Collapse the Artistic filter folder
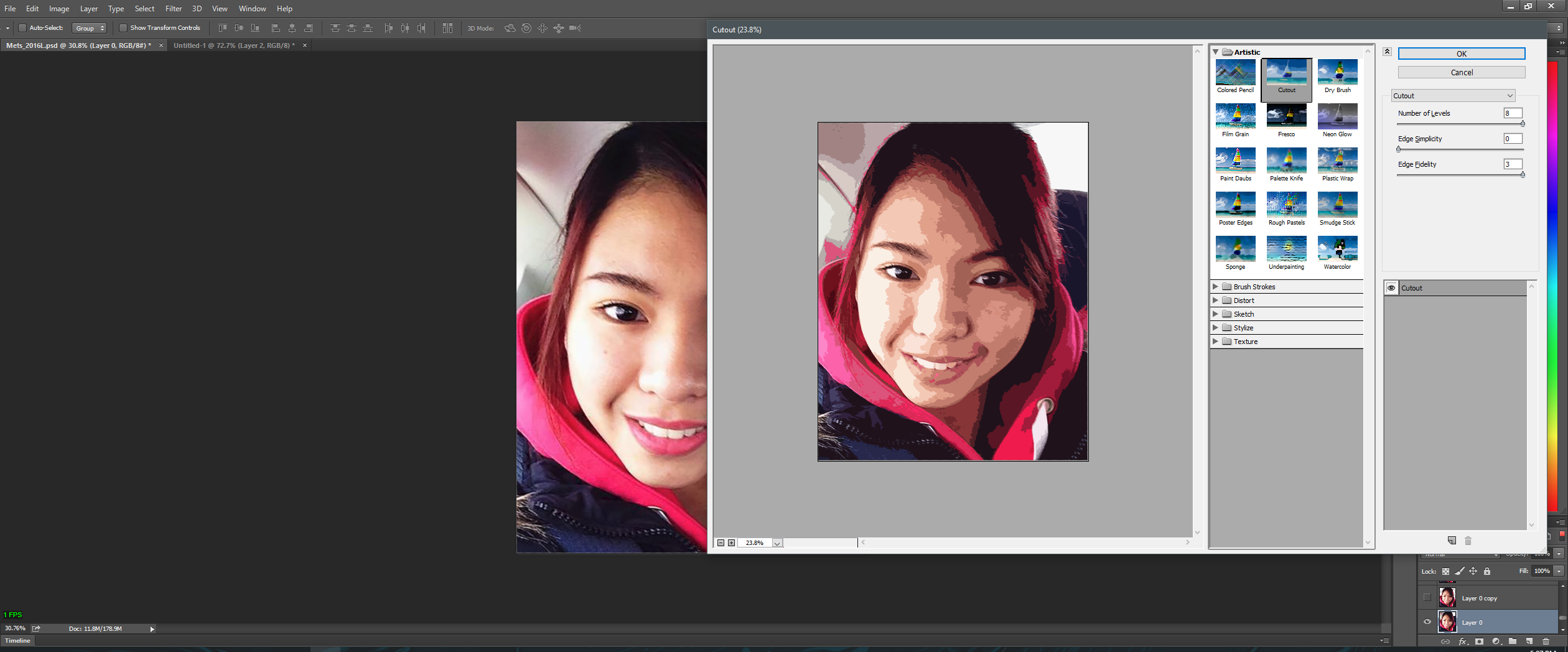This screenshot has width=1568, height=652. point(1216,52)
